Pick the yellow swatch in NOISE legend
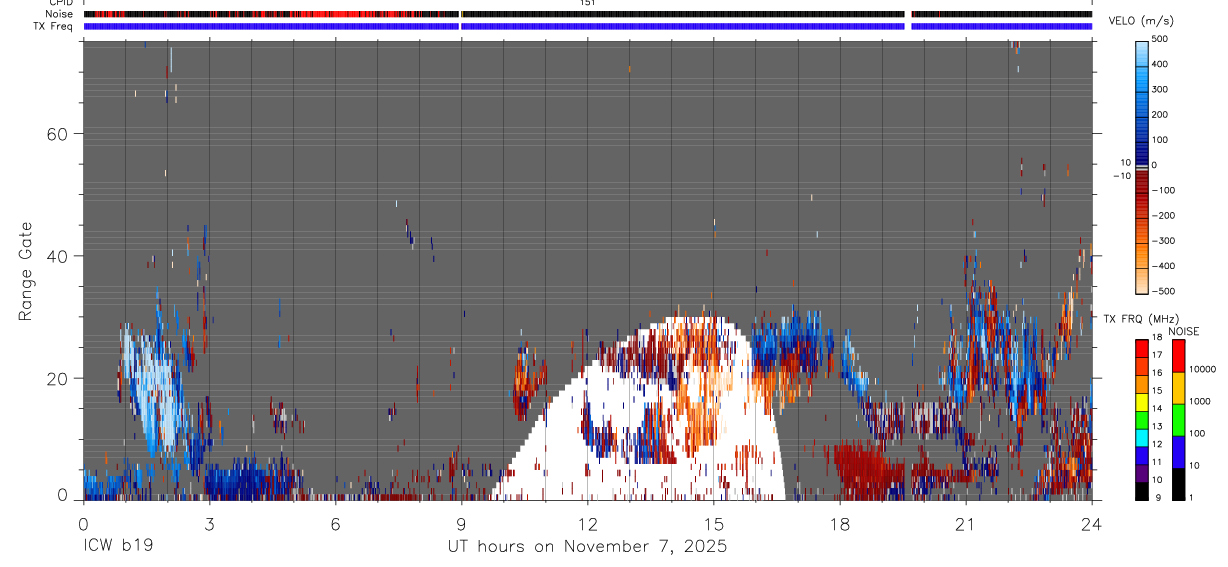The height and width of the screenshot is (567, 1228). 1178,388
